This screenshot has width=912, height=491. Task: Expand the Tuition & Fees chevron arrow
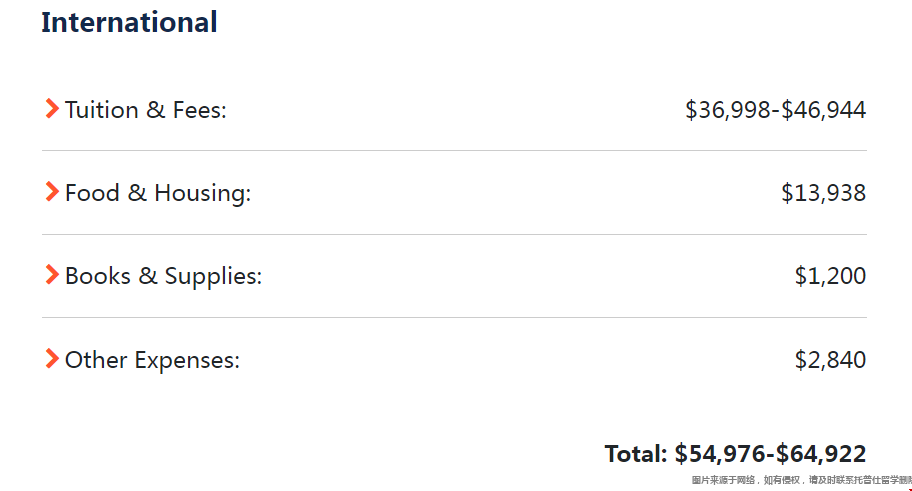click(x=52, y=108)
